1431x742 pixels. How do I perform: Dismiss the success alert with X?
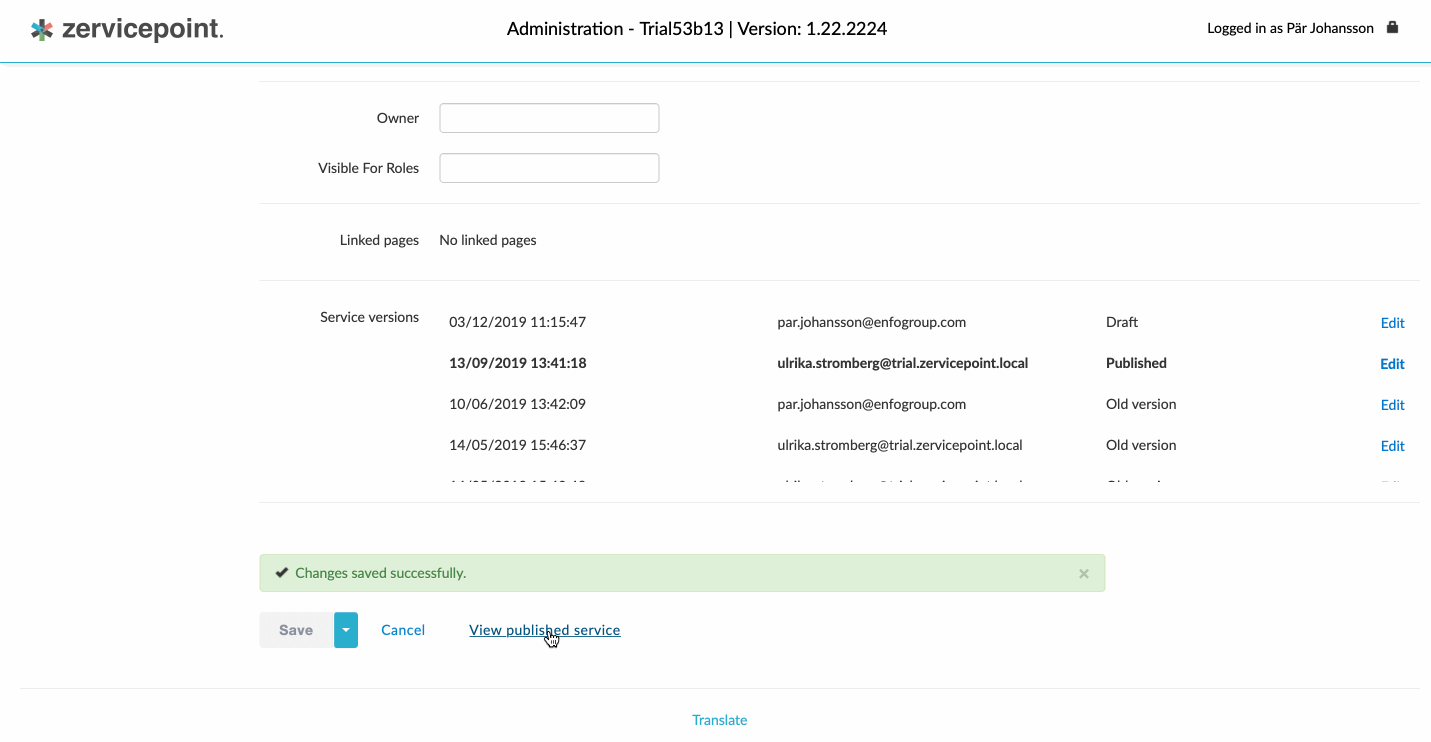pos(1083,574)
